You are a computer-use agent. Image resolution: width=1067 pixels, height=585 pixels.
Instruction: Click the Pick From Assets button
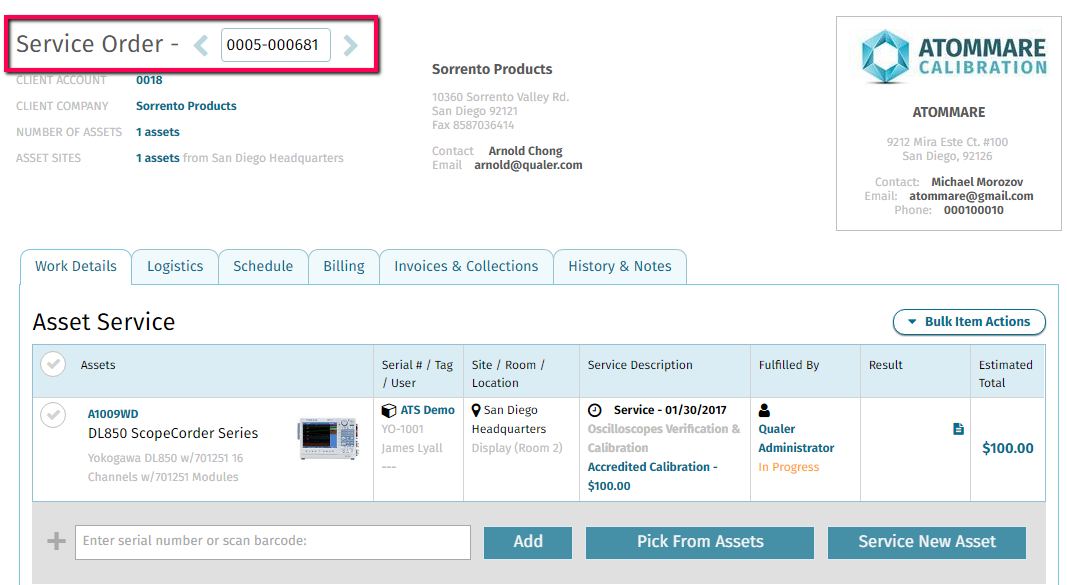(700, 542)
